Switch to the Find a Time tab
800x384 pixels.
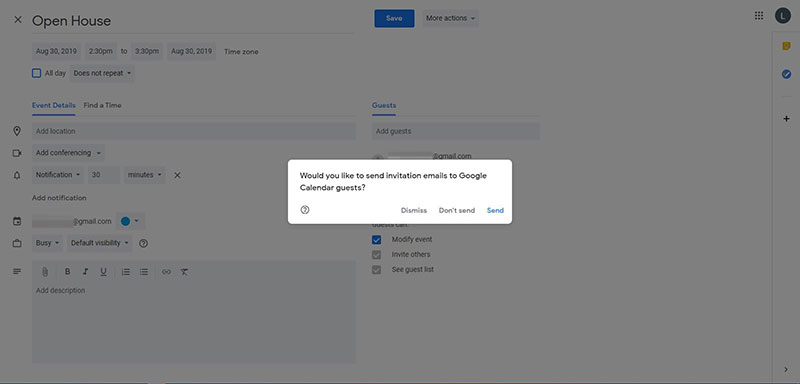point(103,106)
